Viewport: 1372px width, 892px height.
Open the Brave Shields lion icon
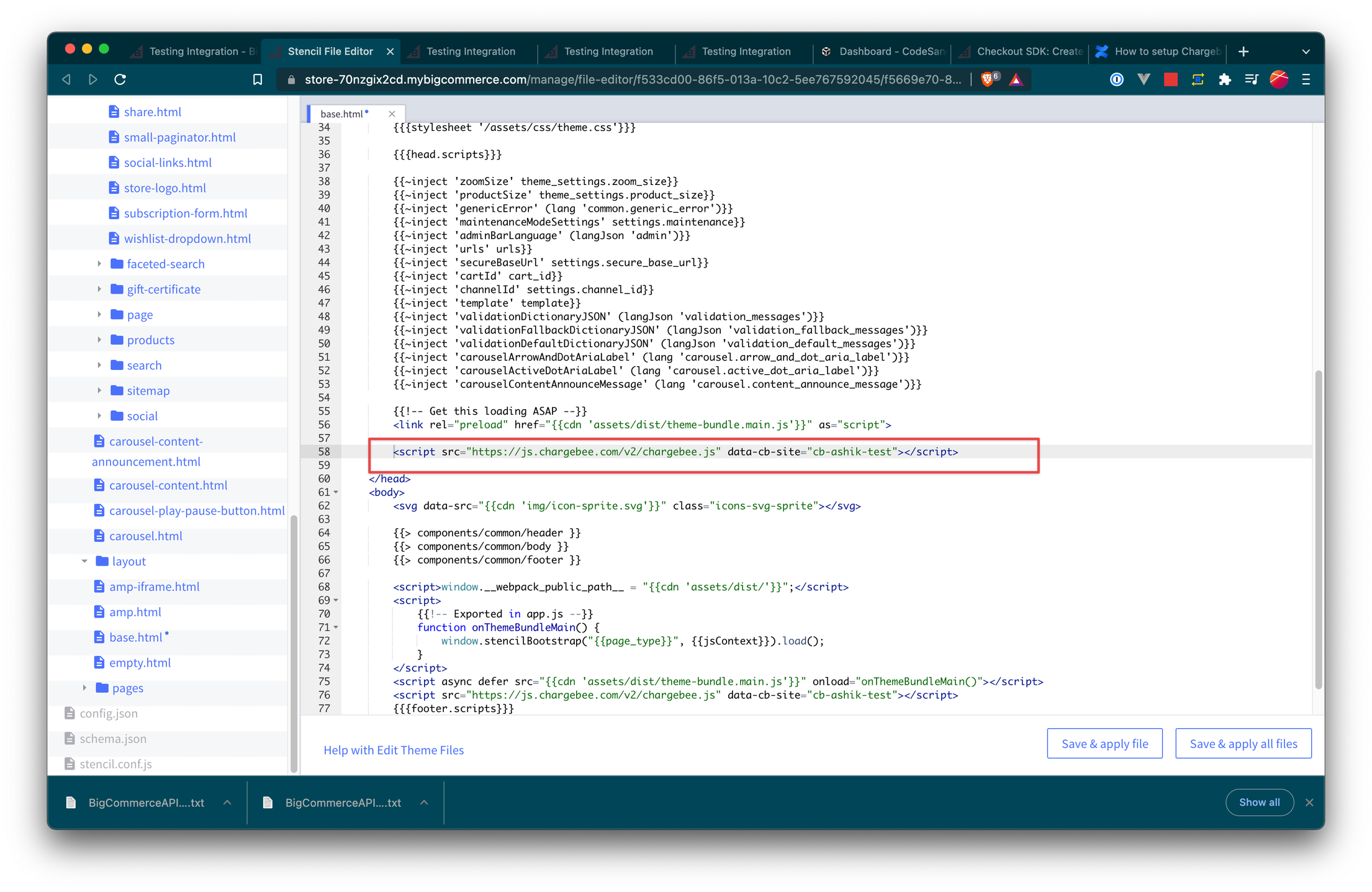986,79
